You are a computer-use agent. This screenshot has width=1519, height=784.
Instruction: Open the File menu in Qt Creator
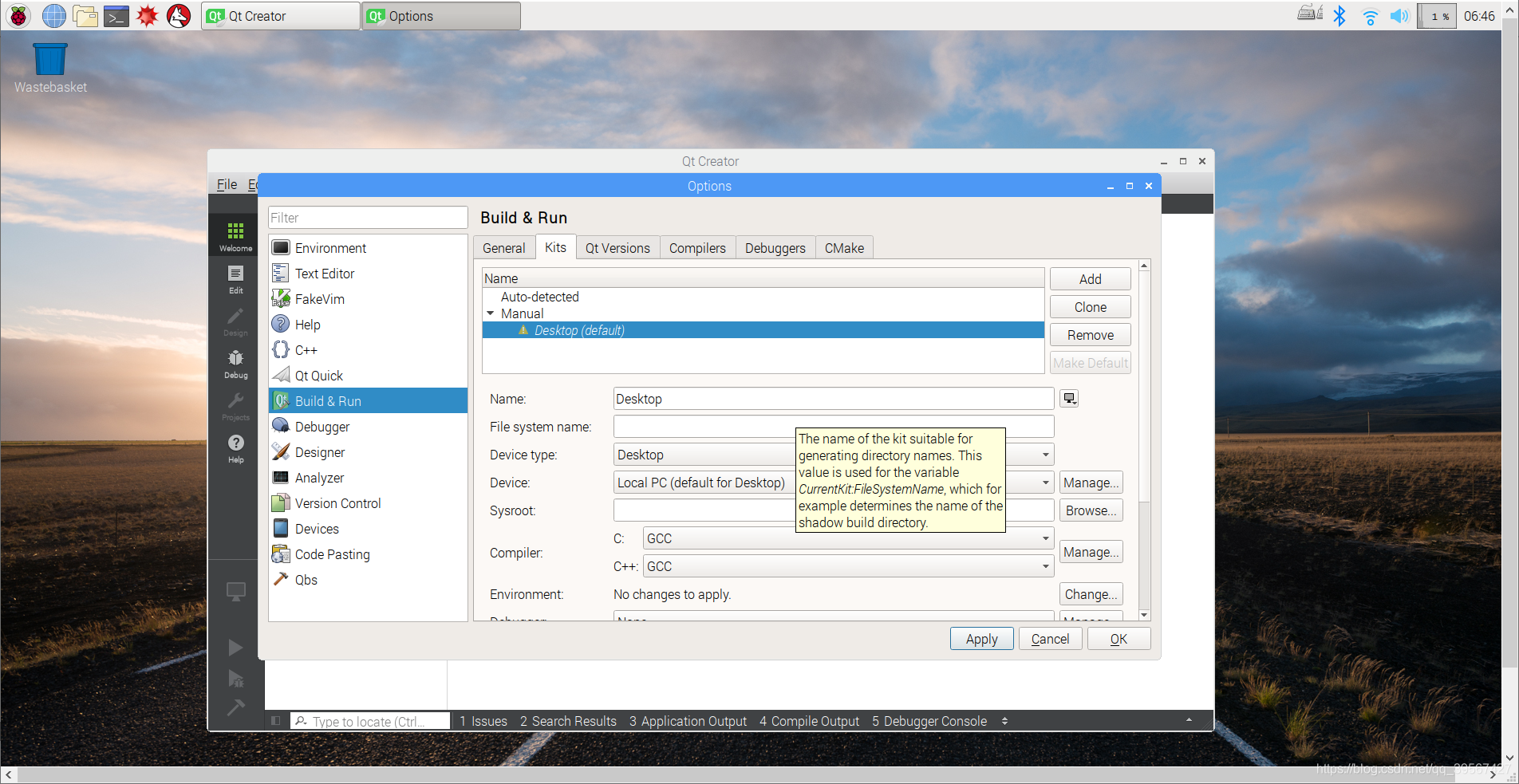point(227,184)
